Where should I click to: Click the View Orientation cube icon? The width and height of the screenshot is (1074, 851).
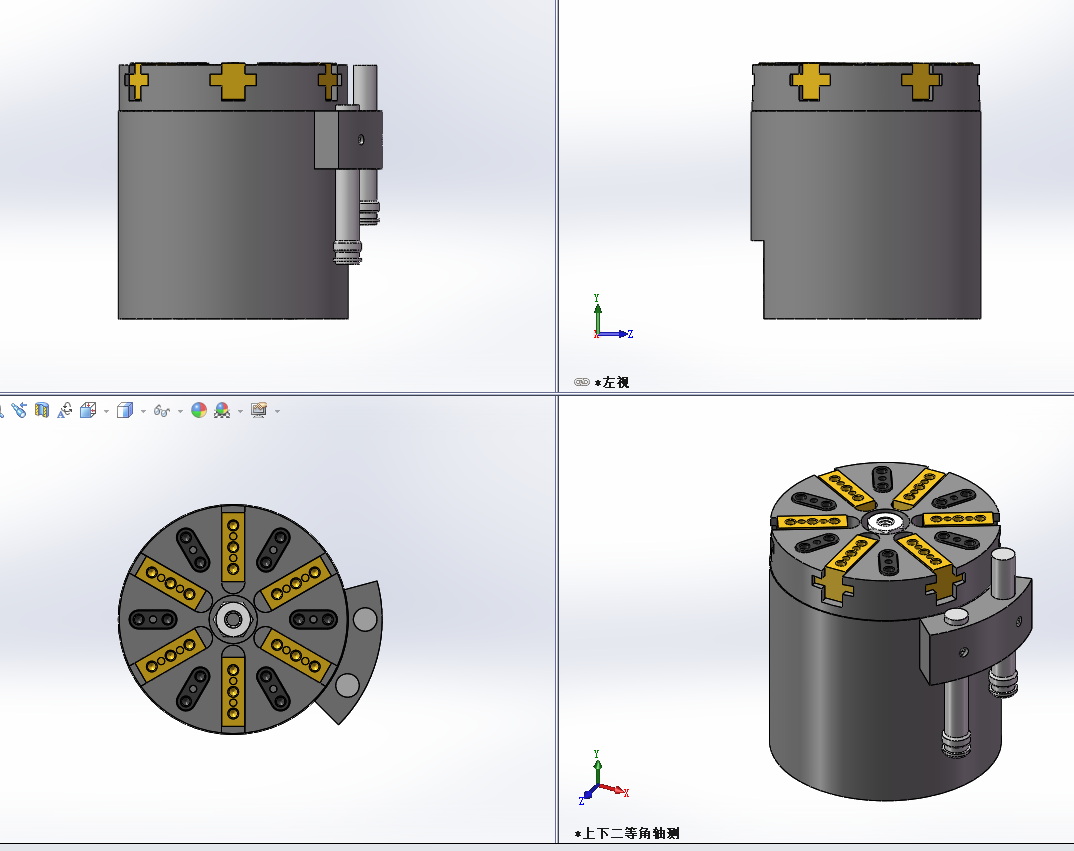click(88, 410)
